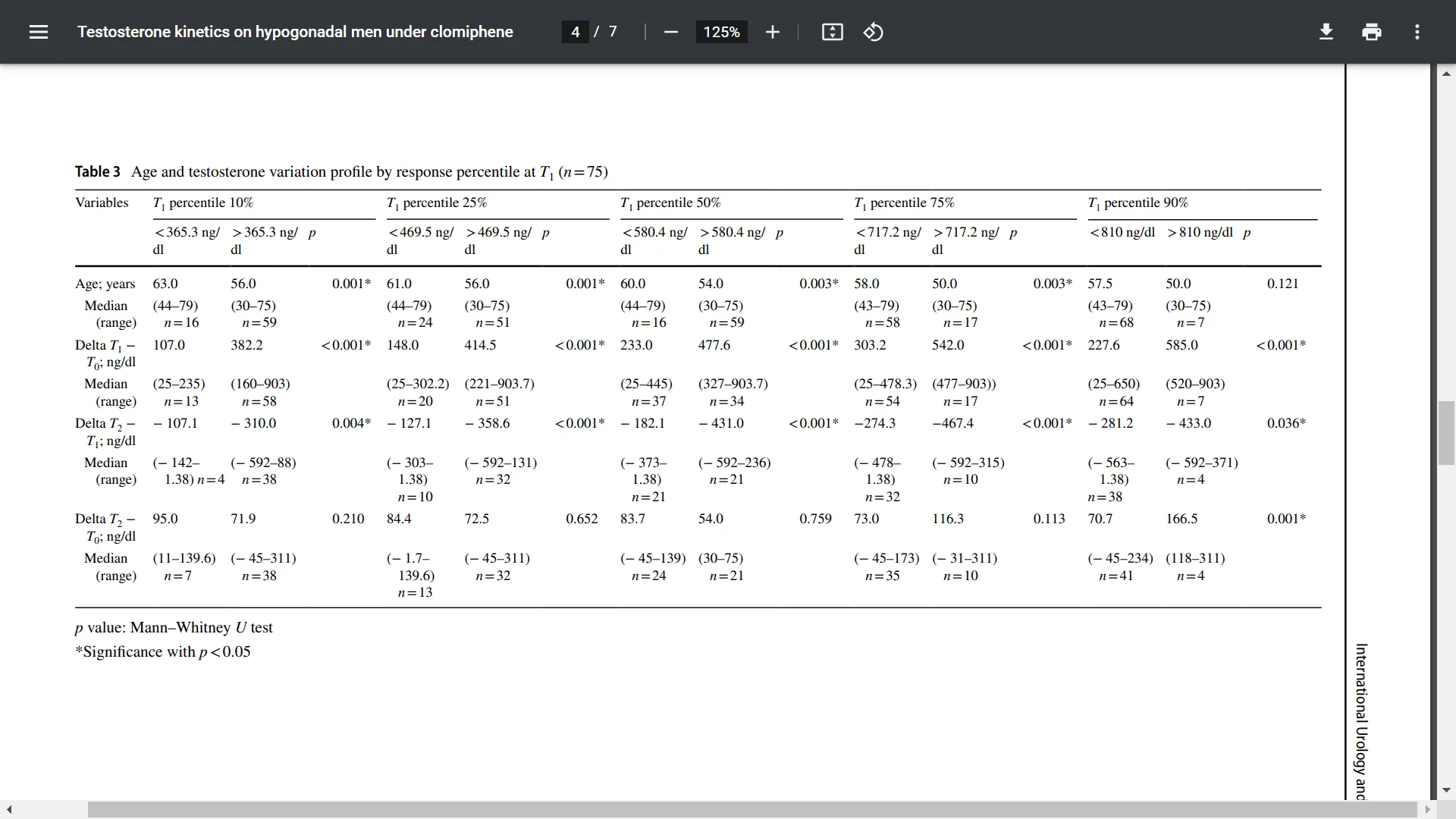Screen dimensions: 1456x819
Task: Click the total page count '7'
Action: 613,32
